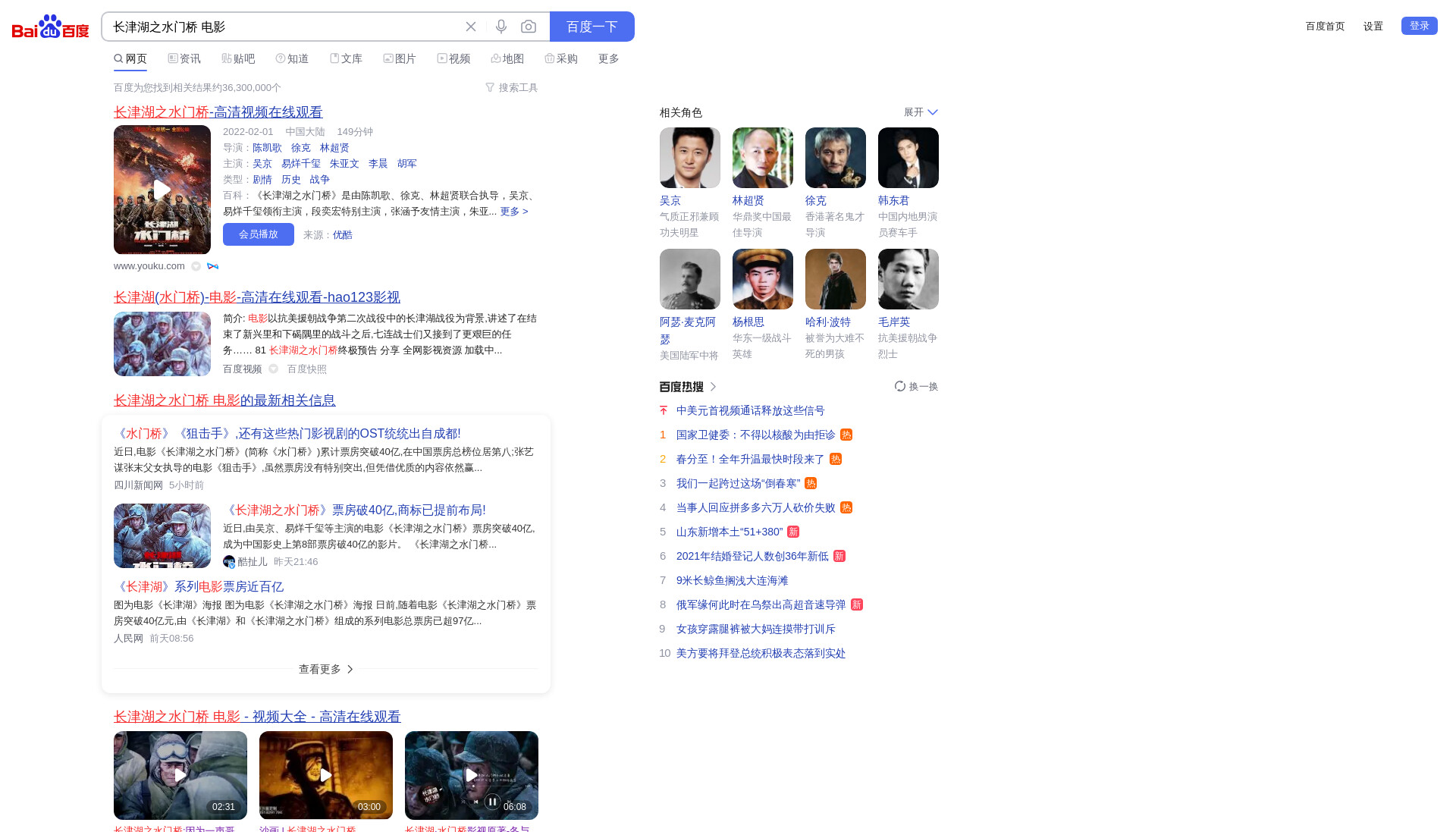The width and height of the screenshot is (1456, 832).
Task: Open 阿瑟·麦克阿瑟 name link
Action: [688, 331]
